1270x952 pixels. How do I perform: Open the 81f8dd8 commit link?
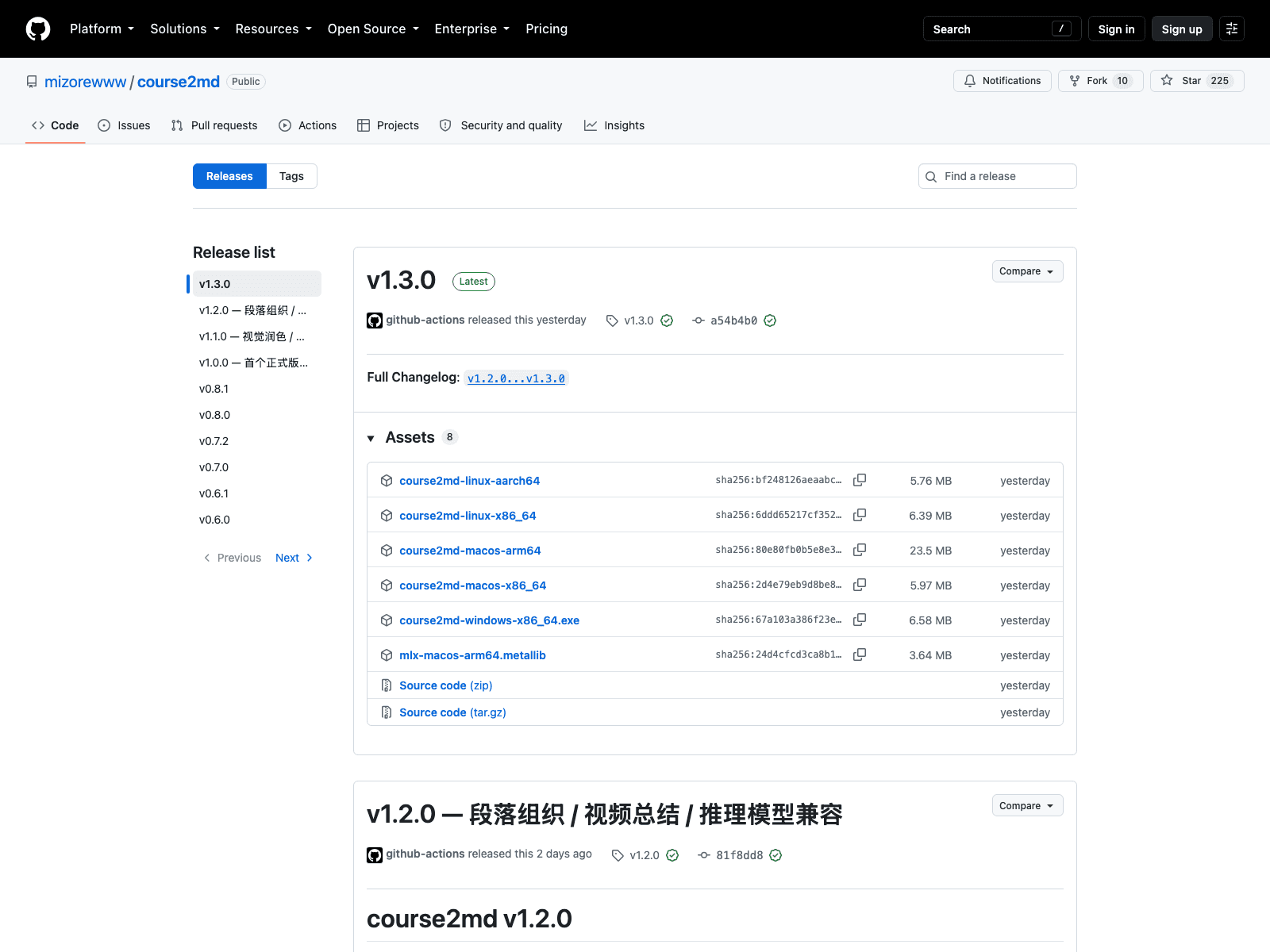[739, 855]
